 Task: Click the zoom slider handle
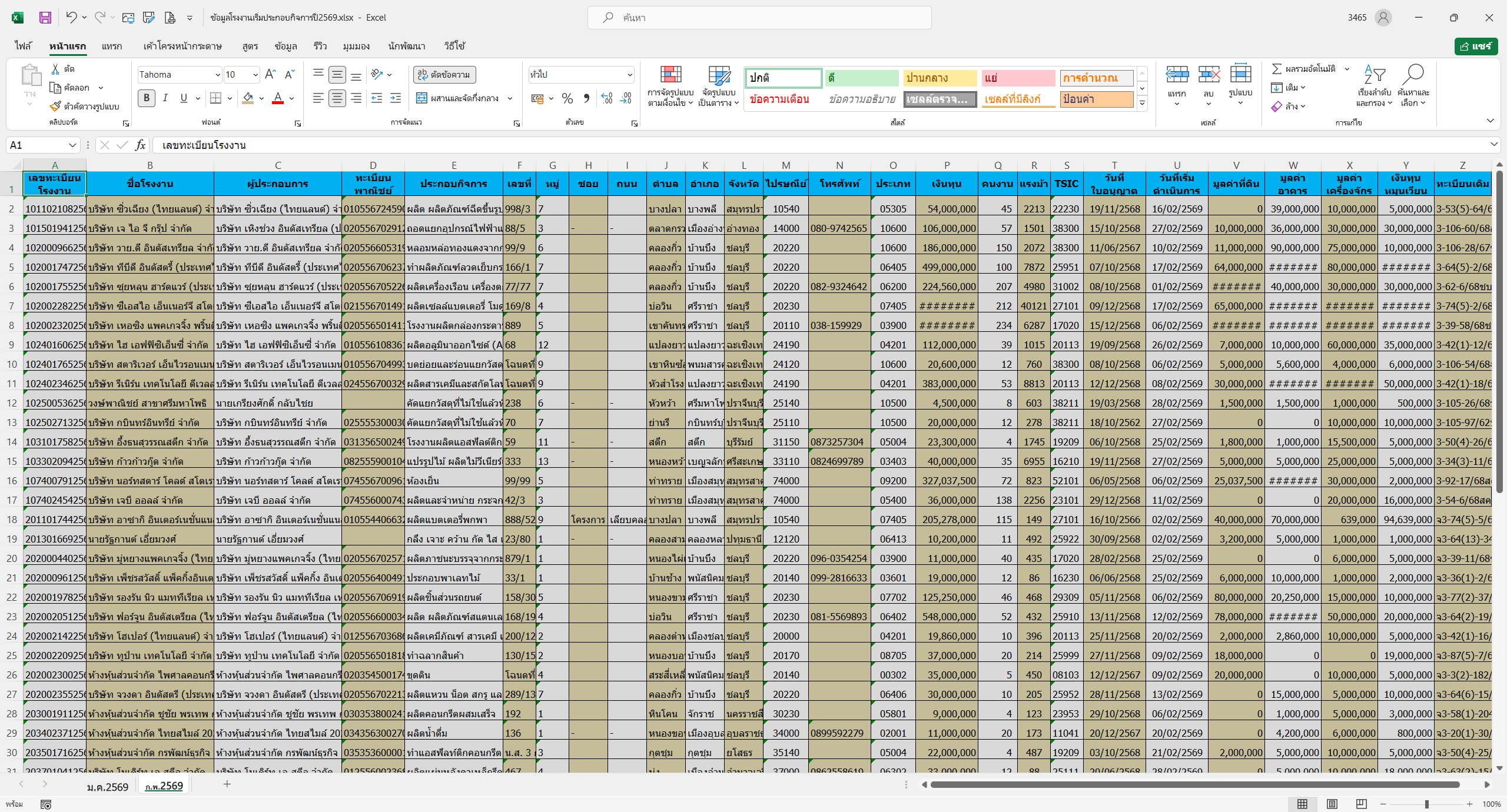click(x=1426, y=804)
